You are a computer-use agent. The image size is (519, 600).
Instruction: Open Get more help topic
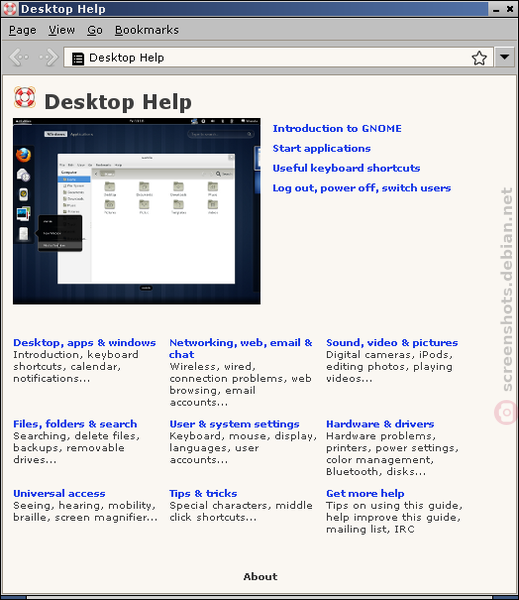tap(365, 494)
